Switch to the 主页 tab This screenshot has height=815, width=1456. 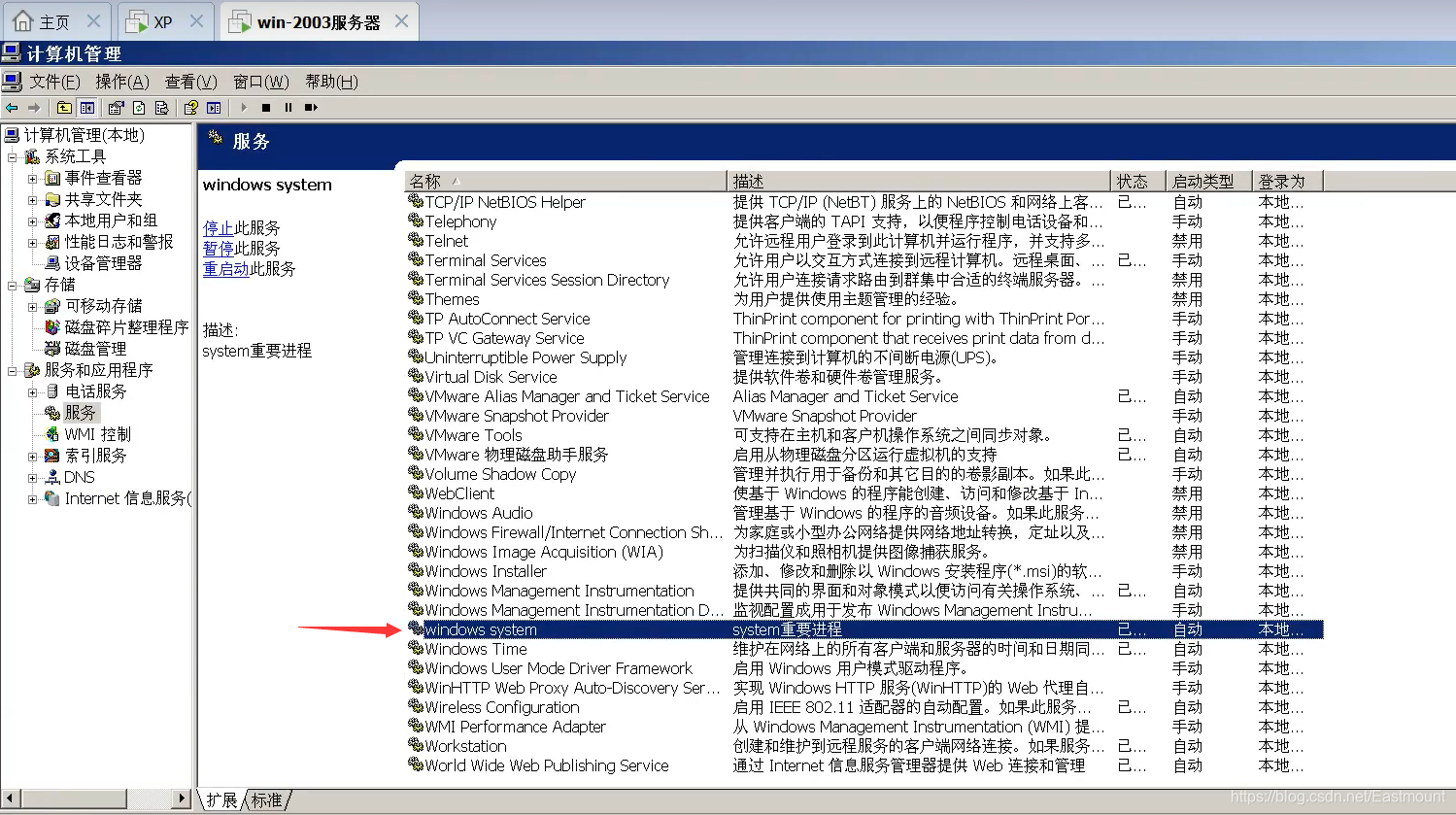(54, 21)
